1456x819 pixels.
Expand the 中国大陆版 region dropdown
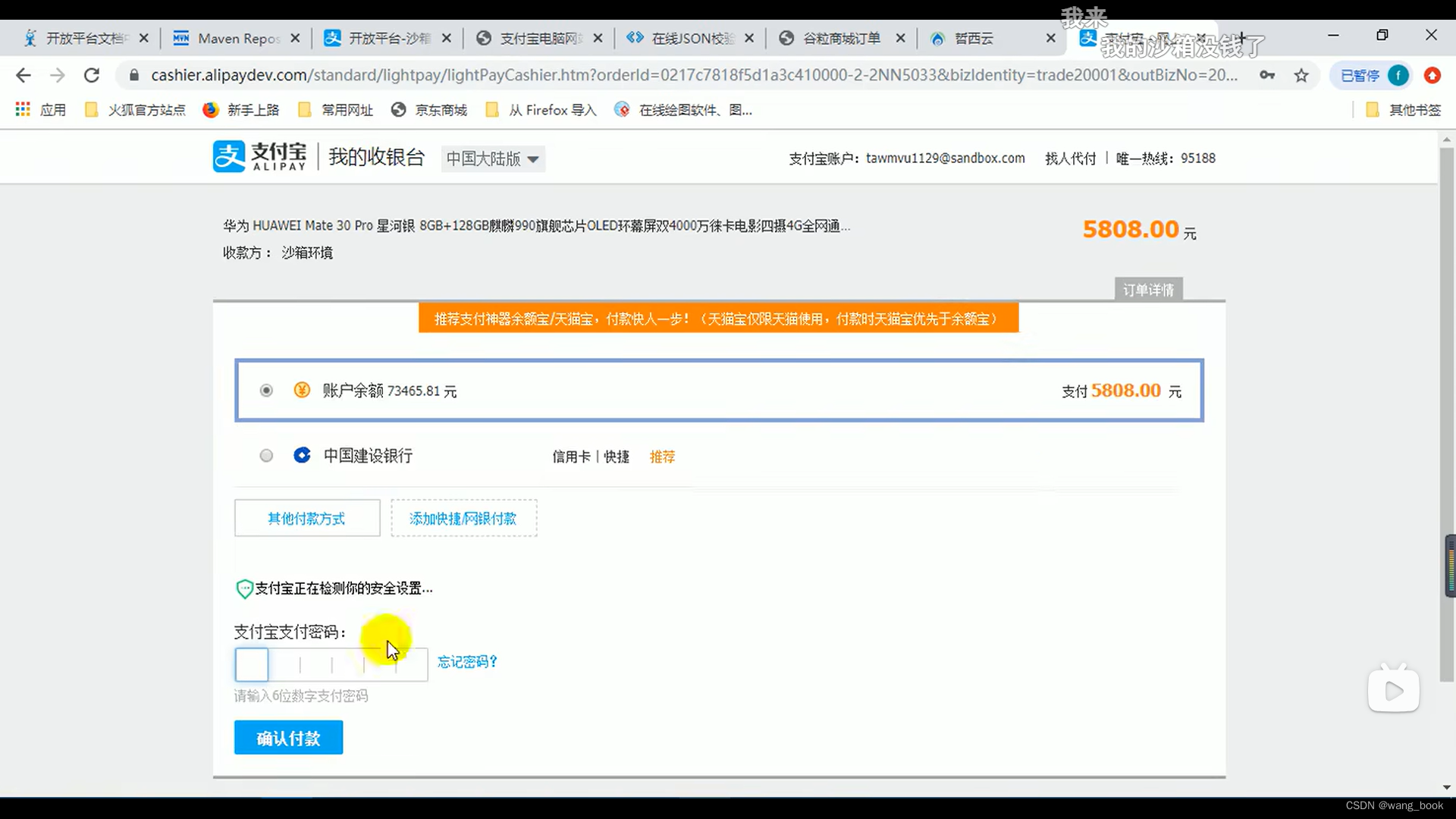point(493,158)
